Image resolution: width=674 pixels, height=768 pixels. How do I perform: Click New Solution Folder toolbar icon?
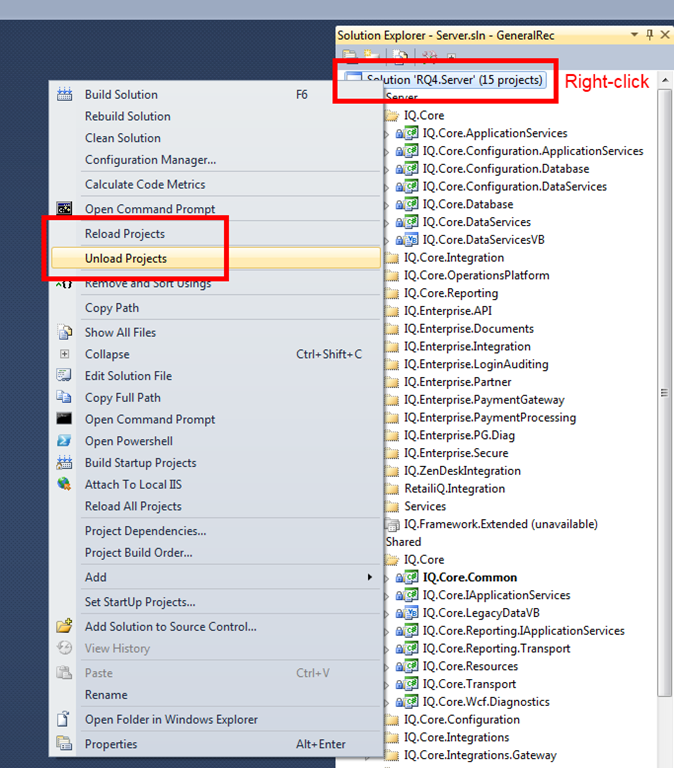(x=371, y=56)
